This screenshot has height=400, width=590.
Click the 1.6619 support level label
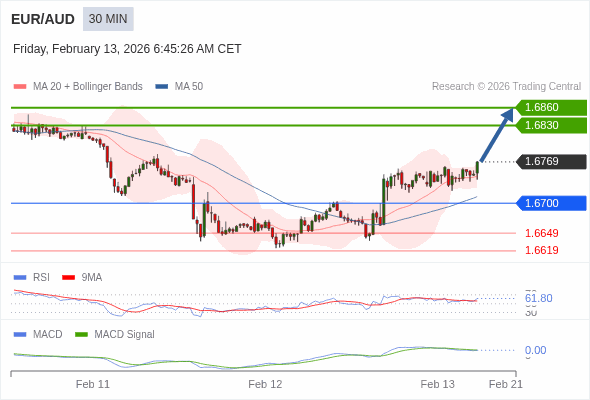pos(541,250)
